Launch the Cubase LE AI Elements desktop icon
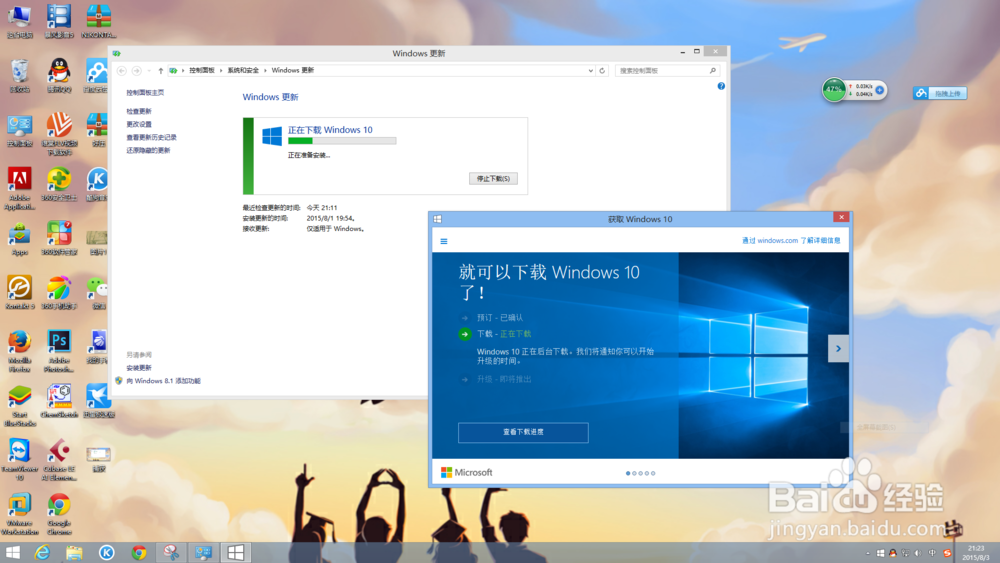Screen dimensions: 1000x563 [x=59, y=459]
